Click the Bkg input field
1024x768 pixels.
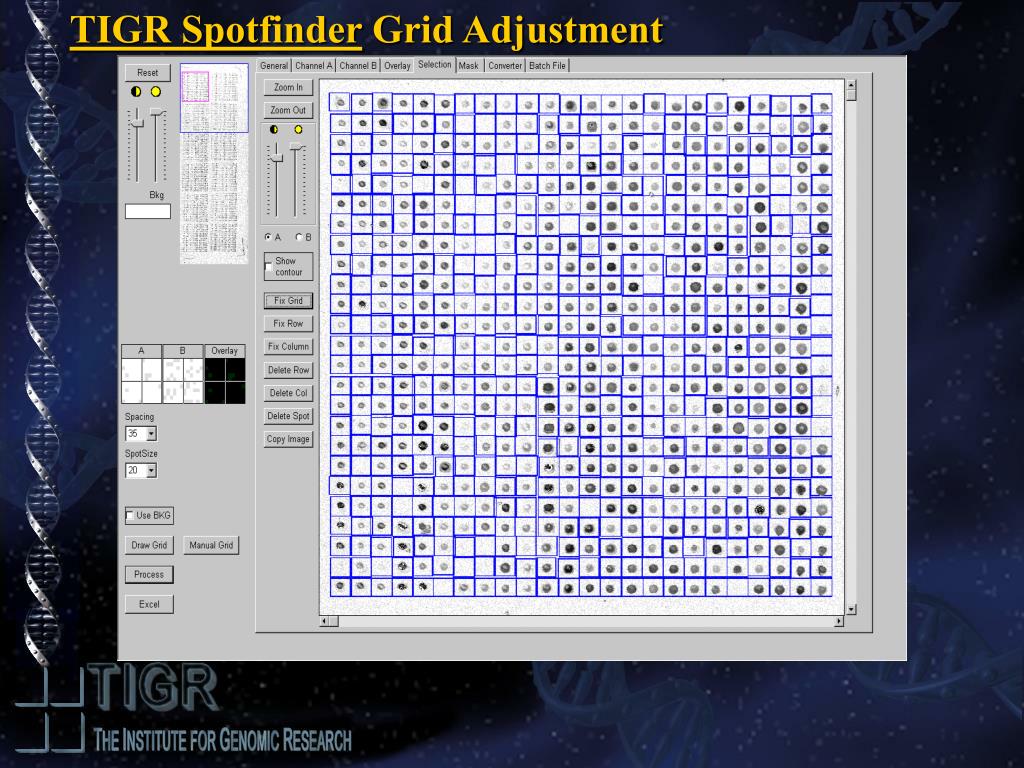tap(148, 211)
